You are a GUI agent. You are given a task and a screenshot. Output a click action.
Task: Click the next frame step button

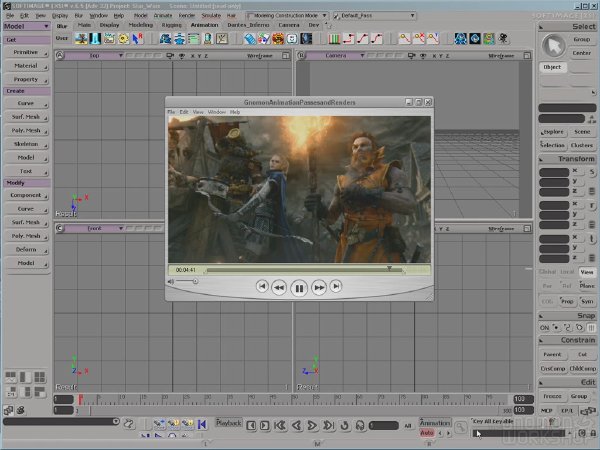tap(264, 426)
